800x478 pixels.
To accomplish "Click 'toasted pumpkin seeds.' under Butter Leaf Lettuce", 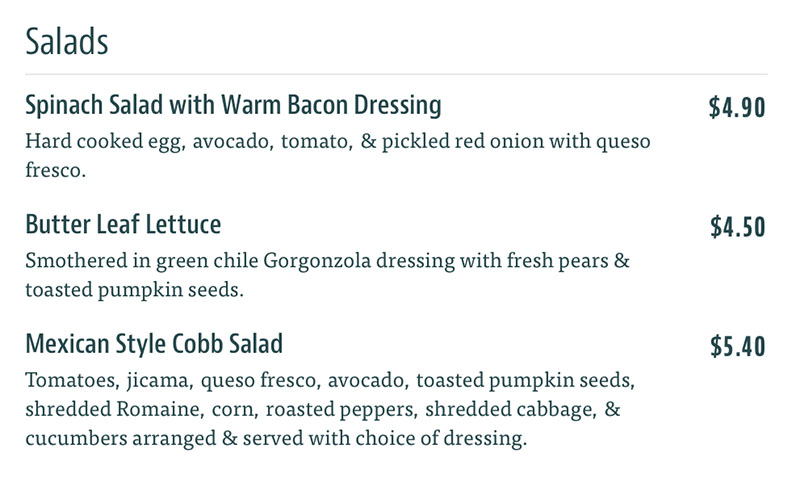I will [135, 290].
